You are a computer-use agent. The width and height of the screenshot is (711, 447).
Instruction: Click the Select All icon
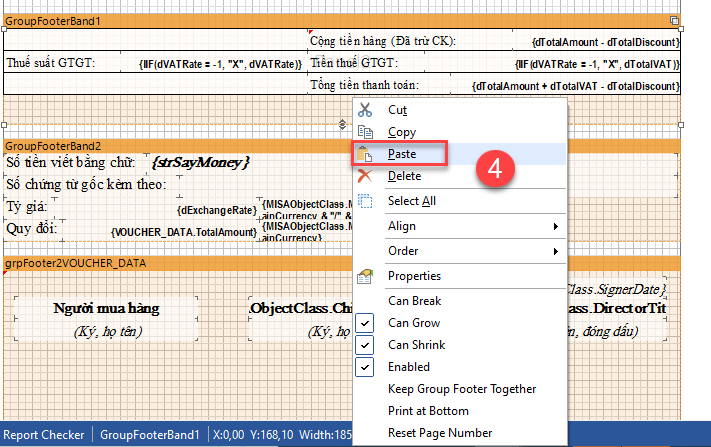365,201
